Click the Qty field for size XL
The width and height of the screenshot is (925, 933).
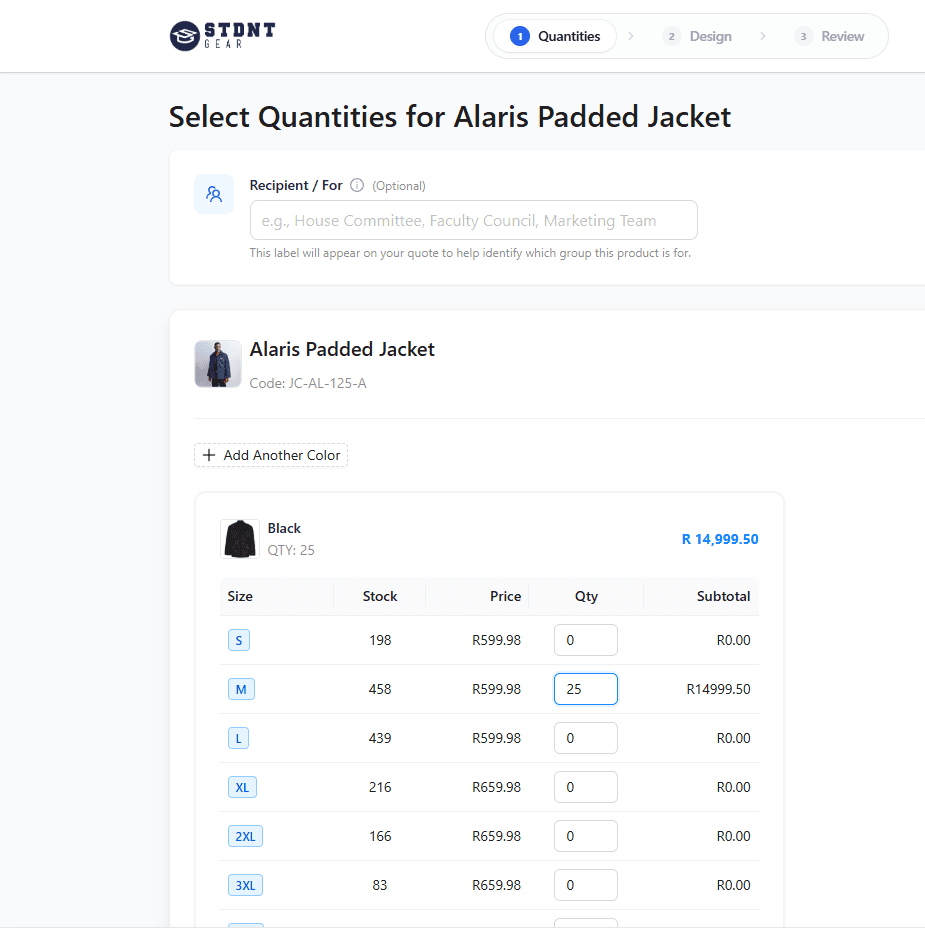(x=586, y=787)
